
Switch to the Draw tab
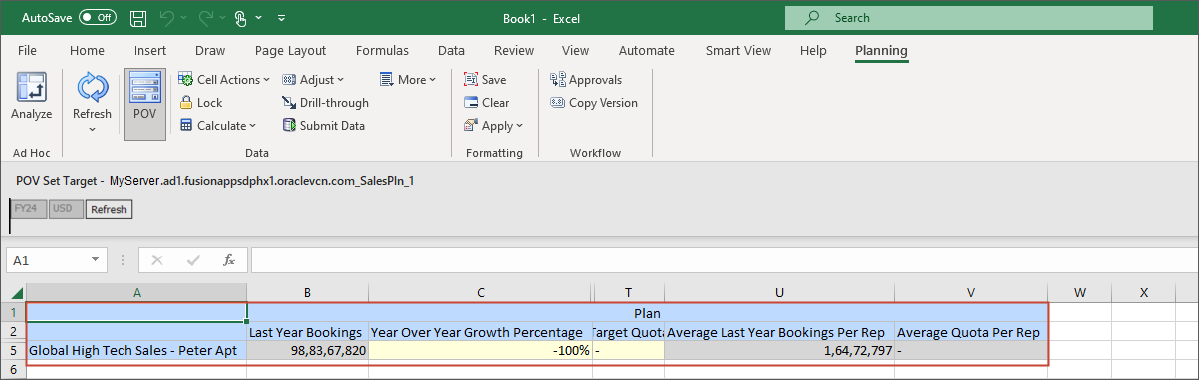[210, 50]
